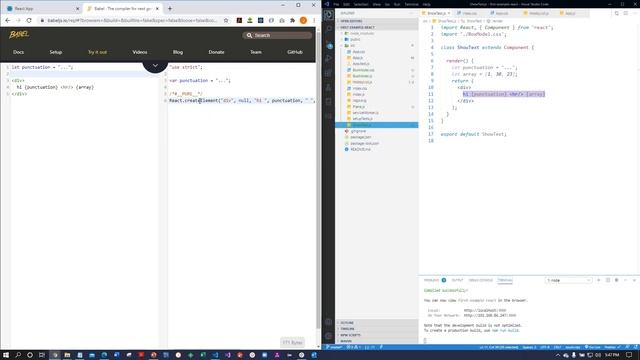640x360 pixels.
Task: Click Team link in Babel navigation
Action: (256, 52)
